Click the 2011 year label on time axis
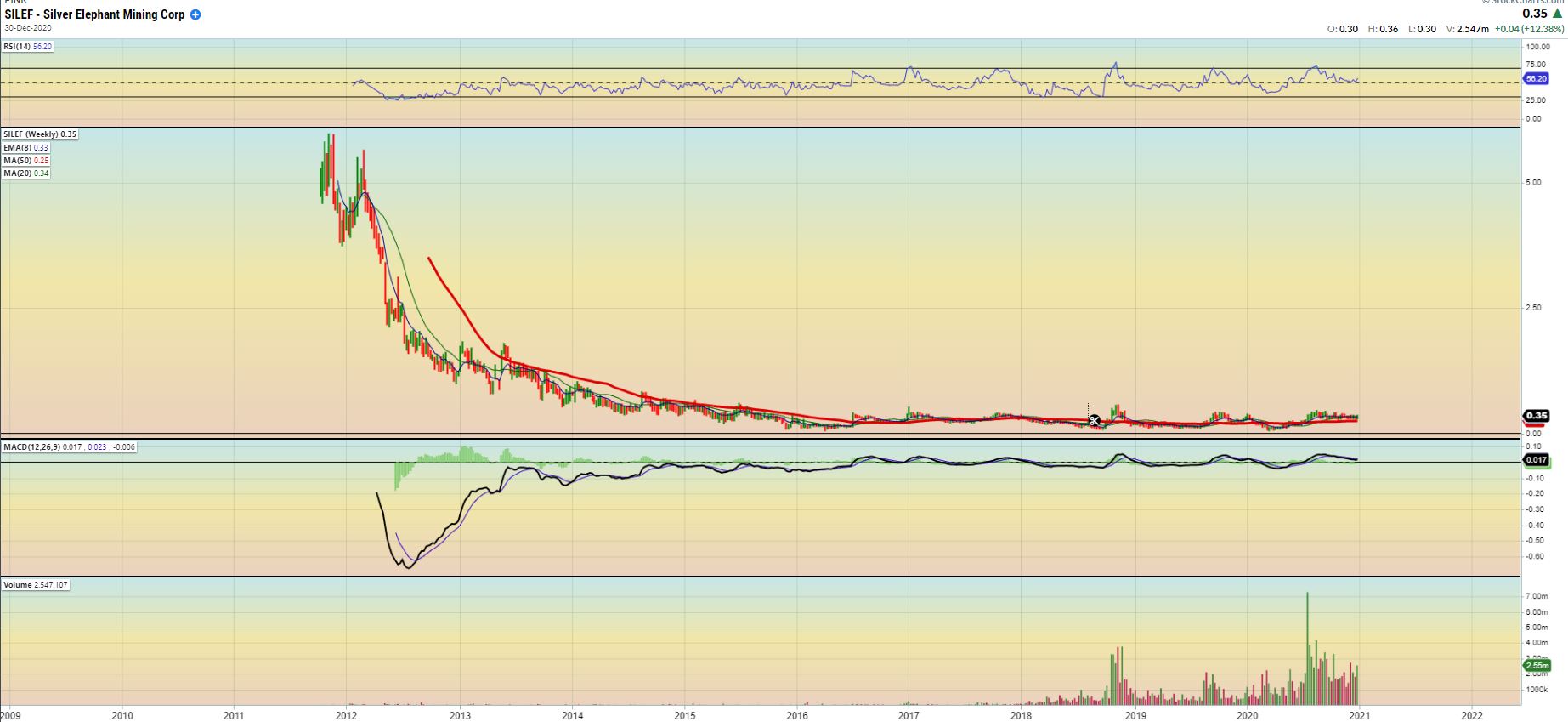The width and height of the screenshot is (1568, 722). pos(234,716)
